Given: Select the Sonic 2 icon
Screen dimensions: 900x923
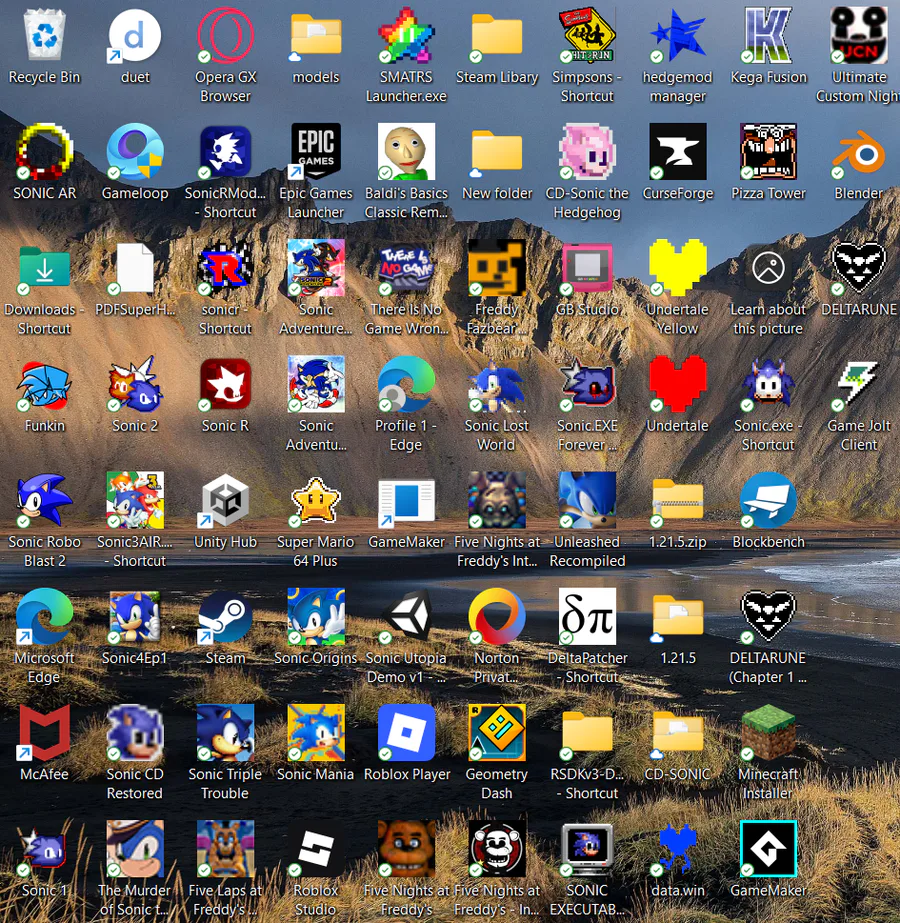Looking at the screenshot, I should pos(135,384).
